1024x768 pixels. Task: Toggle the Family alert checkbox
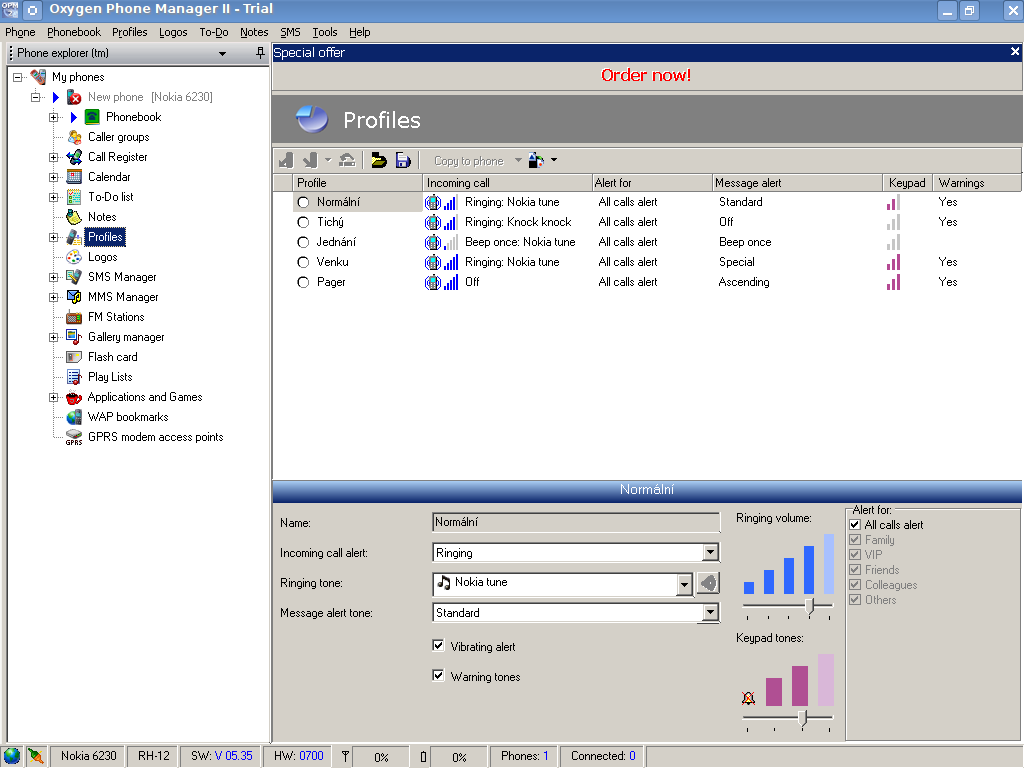(x=855, y=539)
